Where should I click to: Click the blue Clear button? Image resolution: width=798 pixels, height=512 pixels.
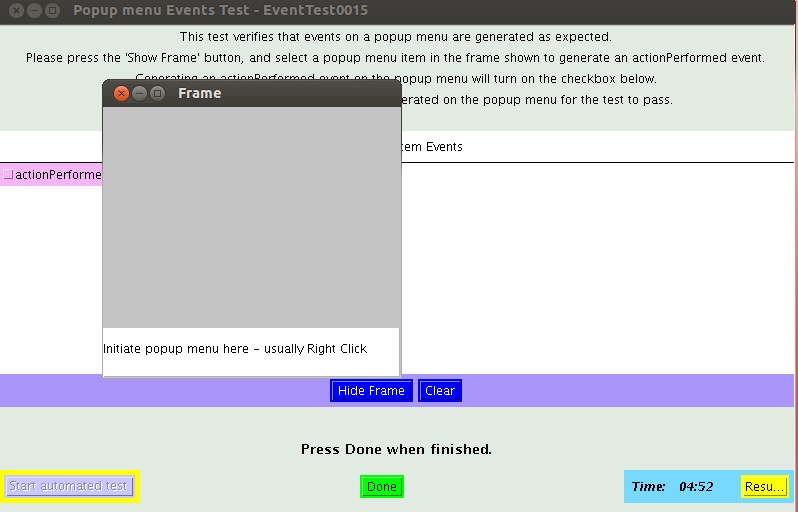tap(439, 391)
